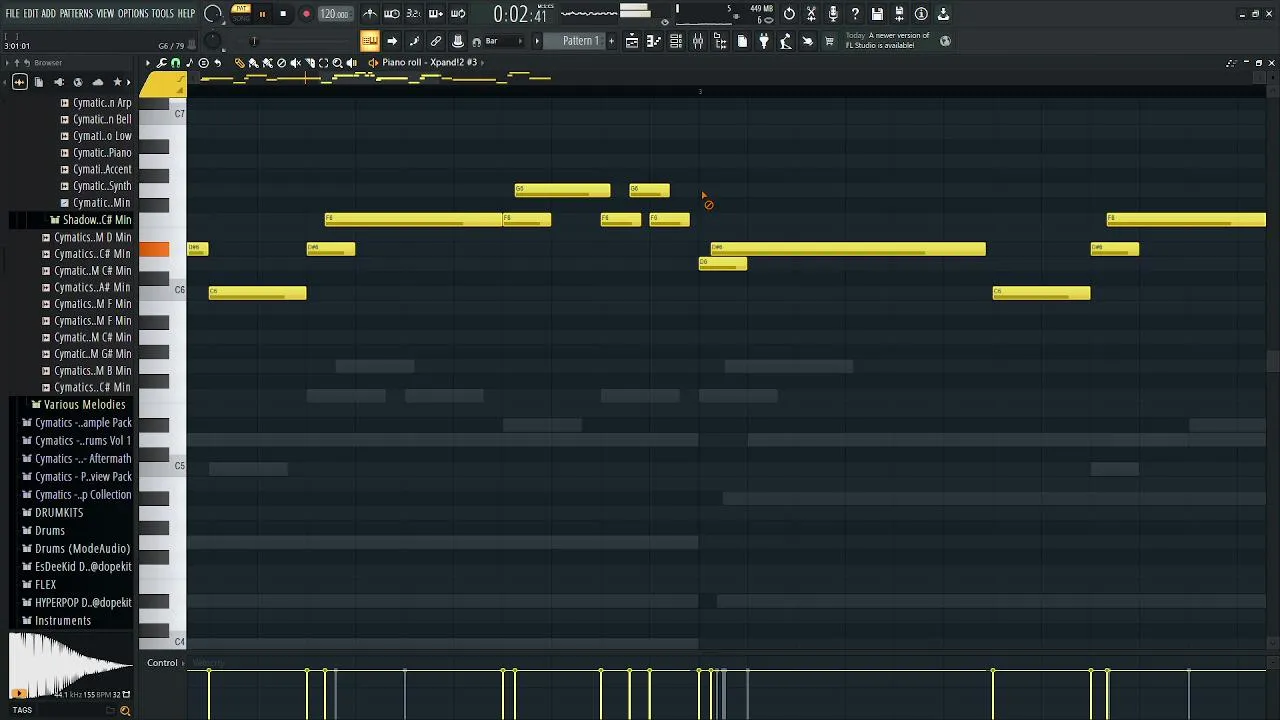Click the globe news icon
Screen dimensions: 1280x720
944,41
